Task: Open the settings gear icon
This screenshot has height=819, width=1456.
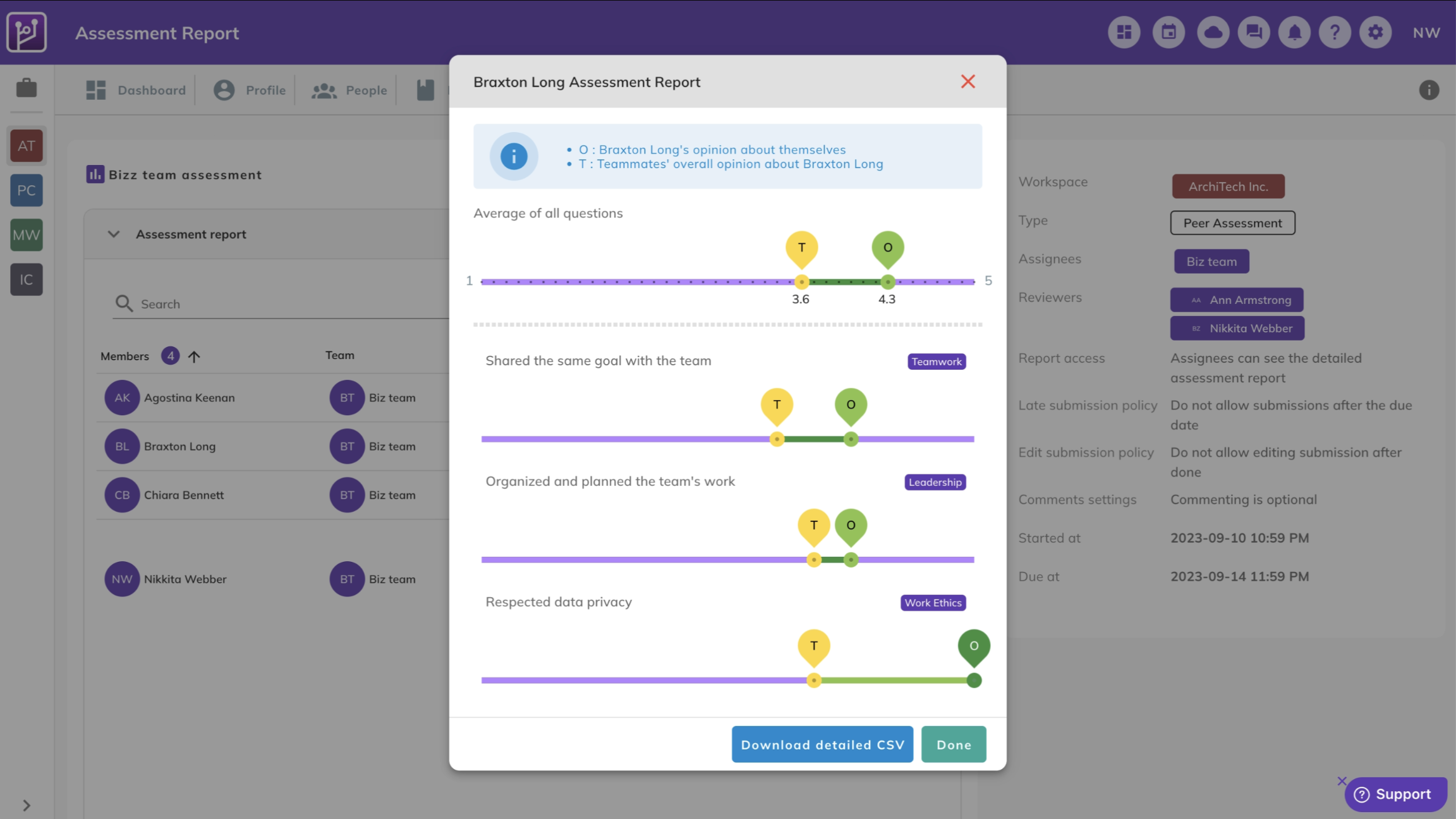Action: [x=1375, y=32]
